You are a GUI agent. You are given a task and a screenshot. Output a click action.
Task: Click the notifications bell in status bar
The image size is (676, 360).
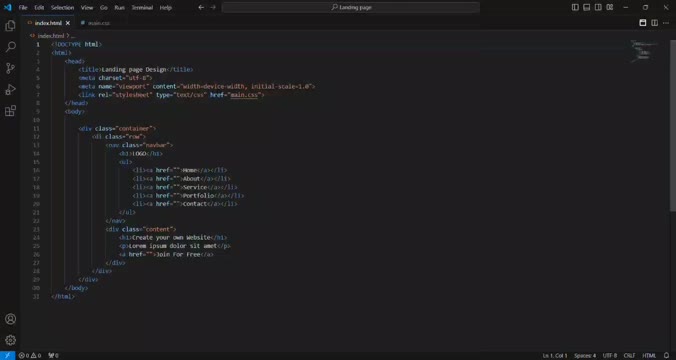point(667,356)
